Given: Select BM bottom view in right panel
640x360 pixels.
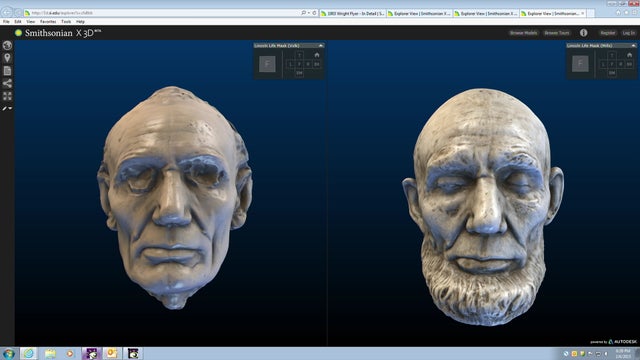Looking at the screenshot, I should pyautogui.click(x=612, y=73).
